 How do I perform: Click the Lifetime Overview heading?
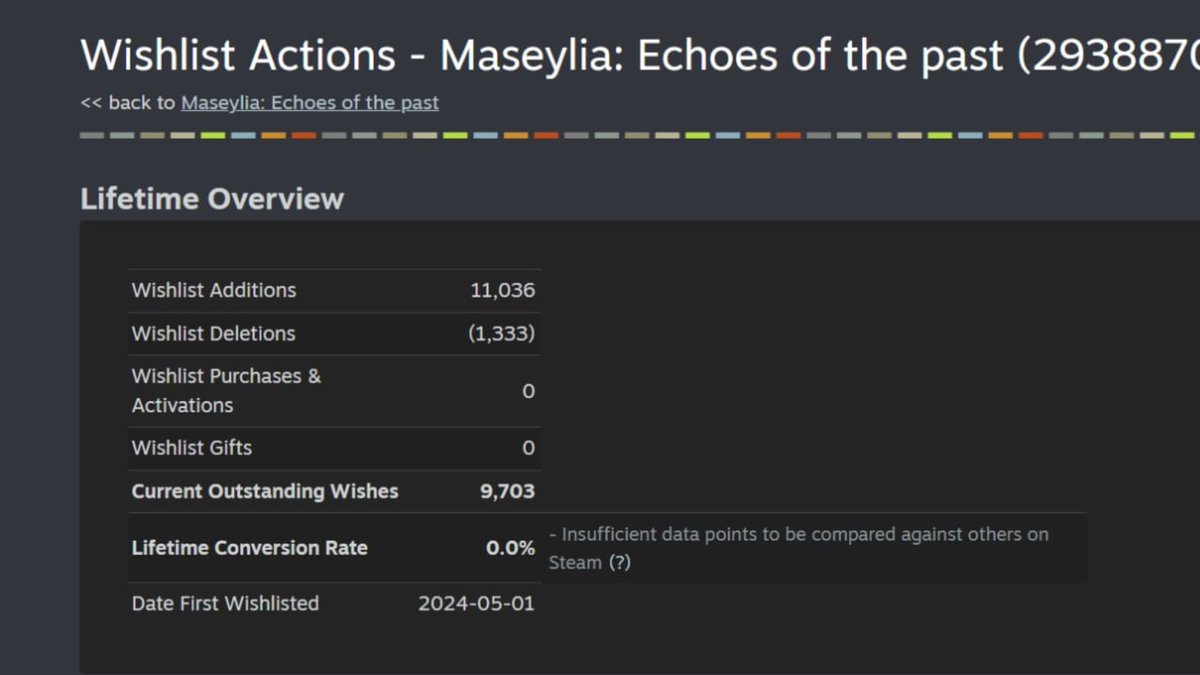pyautogui.click(x=212, y=199)
